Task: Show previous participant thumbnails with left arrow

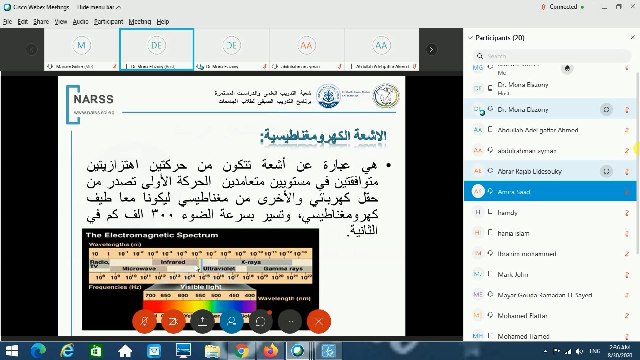Action: (x=31, y=49)
